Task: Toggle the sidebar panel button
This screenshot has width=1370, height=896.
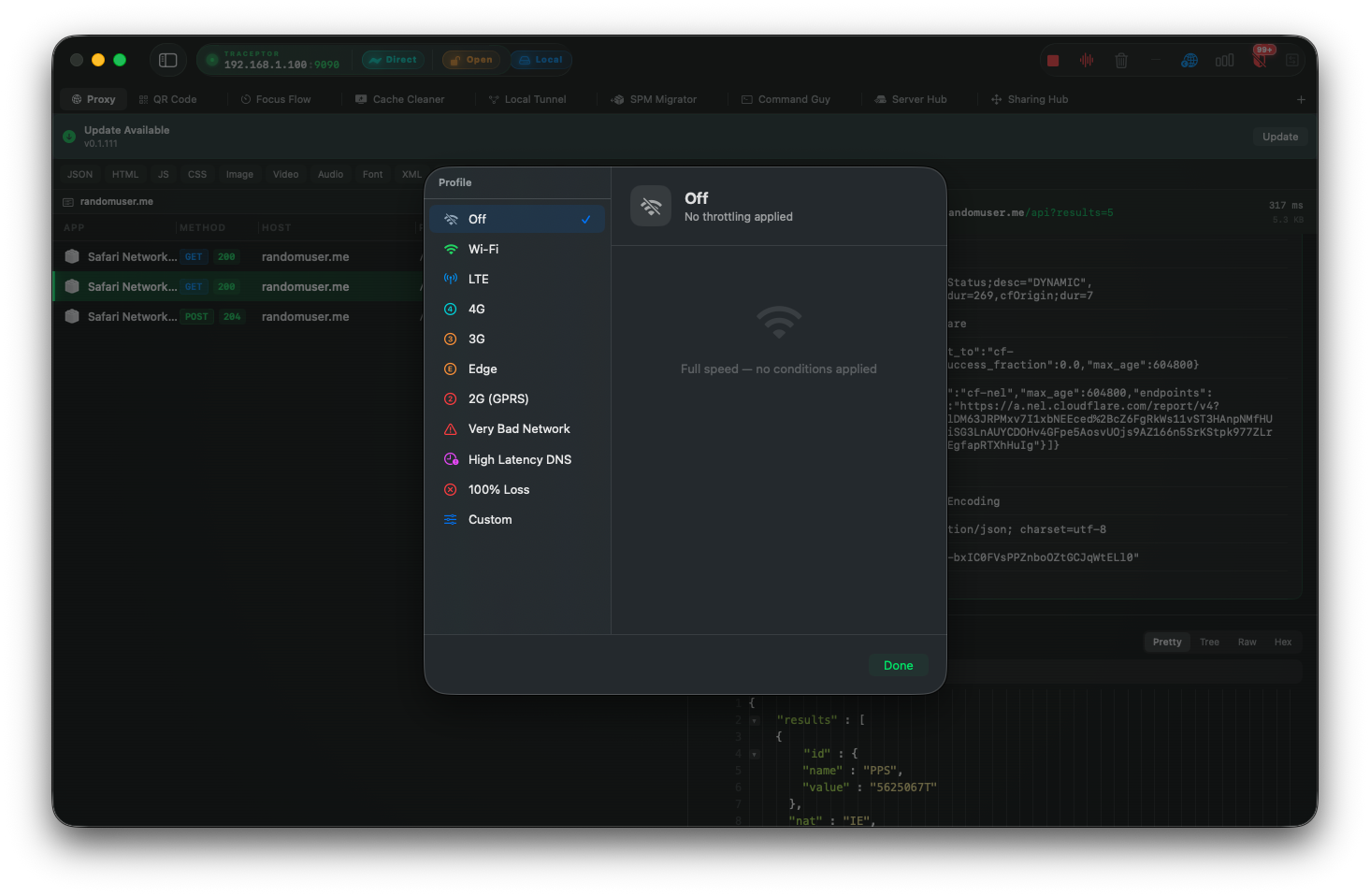Action: pos(168,60)
